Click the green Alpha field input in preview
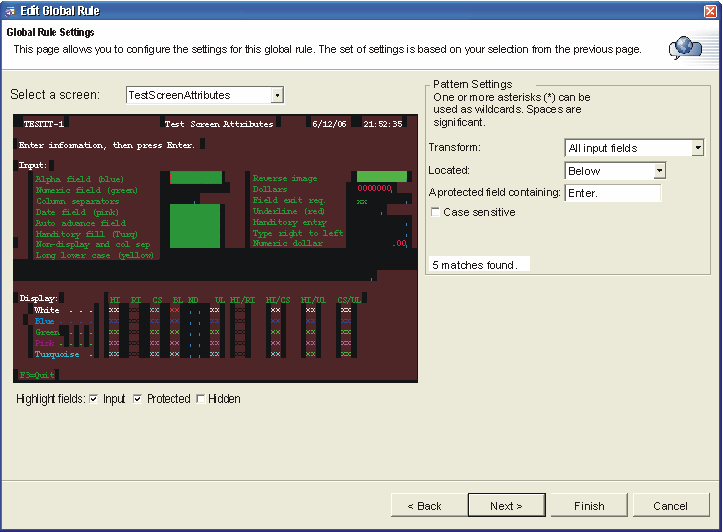Screen dimensions: 723x532 (196, 178)
